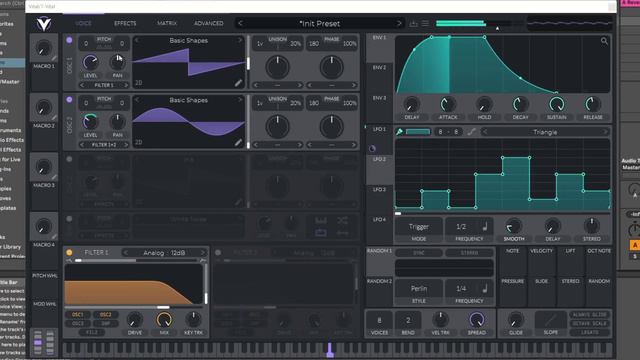The width and height of the screenshot is (640, 360).
Task: Open OSC 1 wavetable edit pencil
Action: (238, 83)
